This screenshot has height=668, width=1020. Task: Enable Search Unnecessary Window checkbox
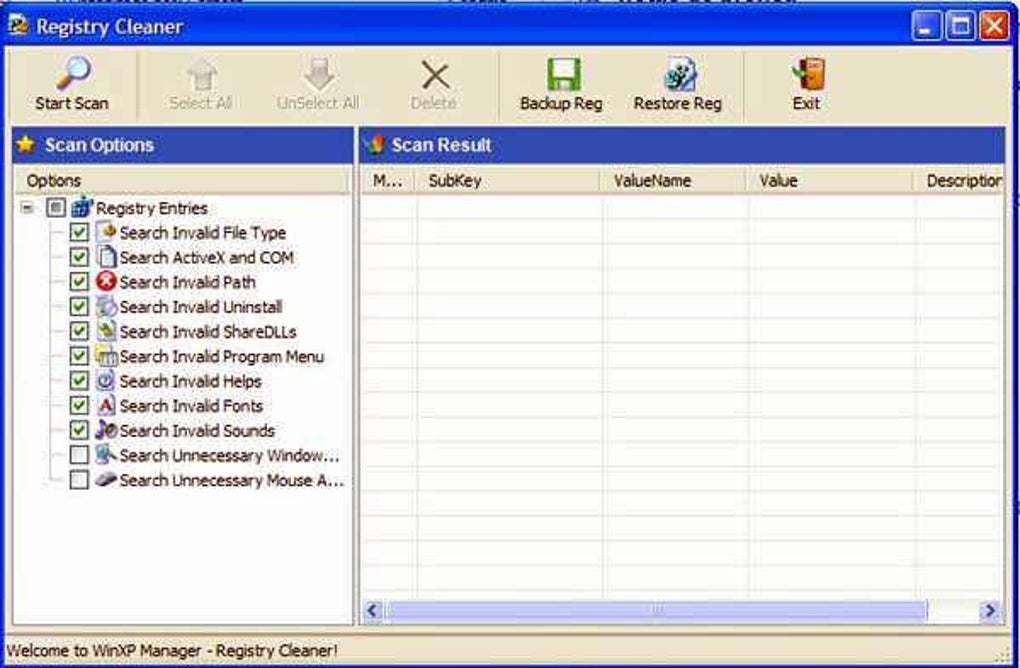[79, 455]
